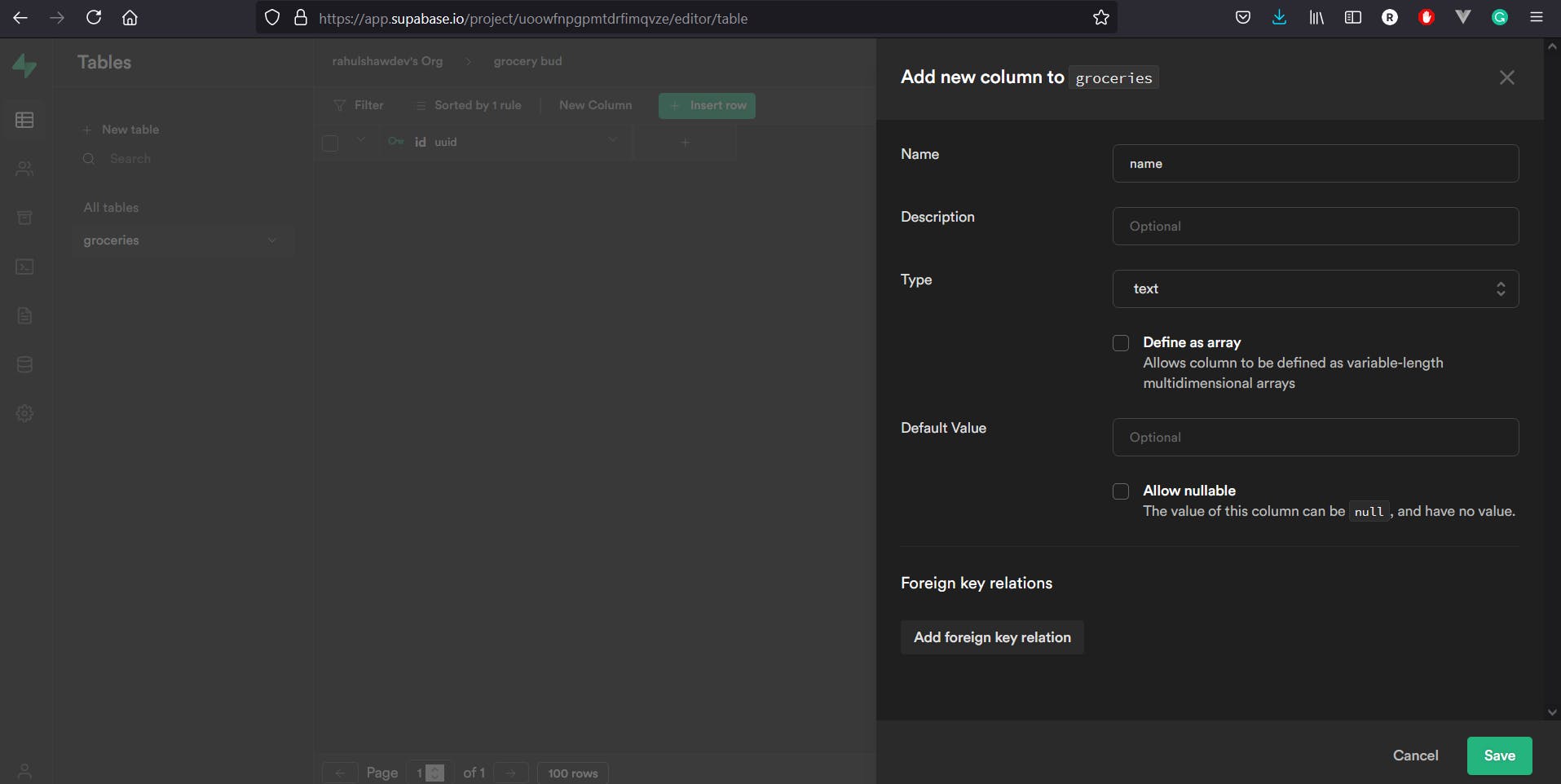Click Add foreign key relation button
The width and height of the screenshot is (1561, 784).
(x=992, y=637)
